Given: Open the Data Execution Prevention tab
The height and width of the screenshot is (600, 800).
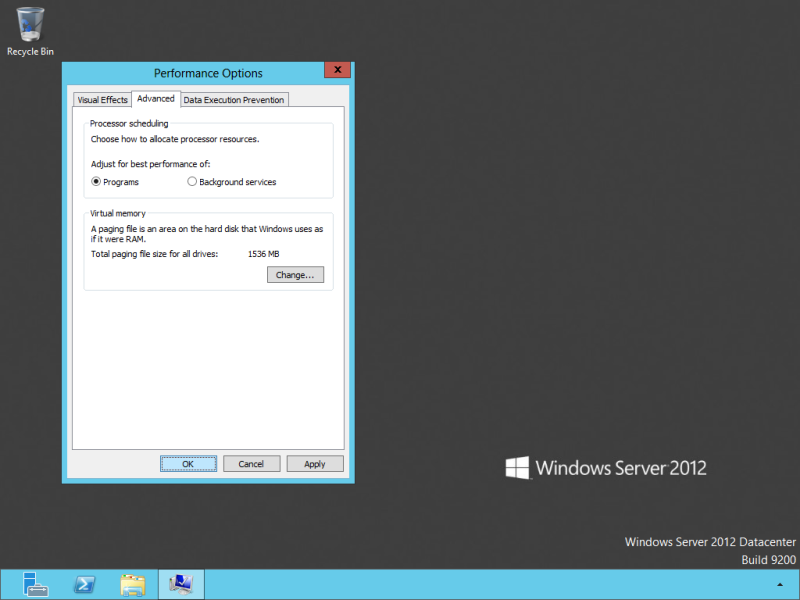Looking at the screenshot, I should [234, 100].
